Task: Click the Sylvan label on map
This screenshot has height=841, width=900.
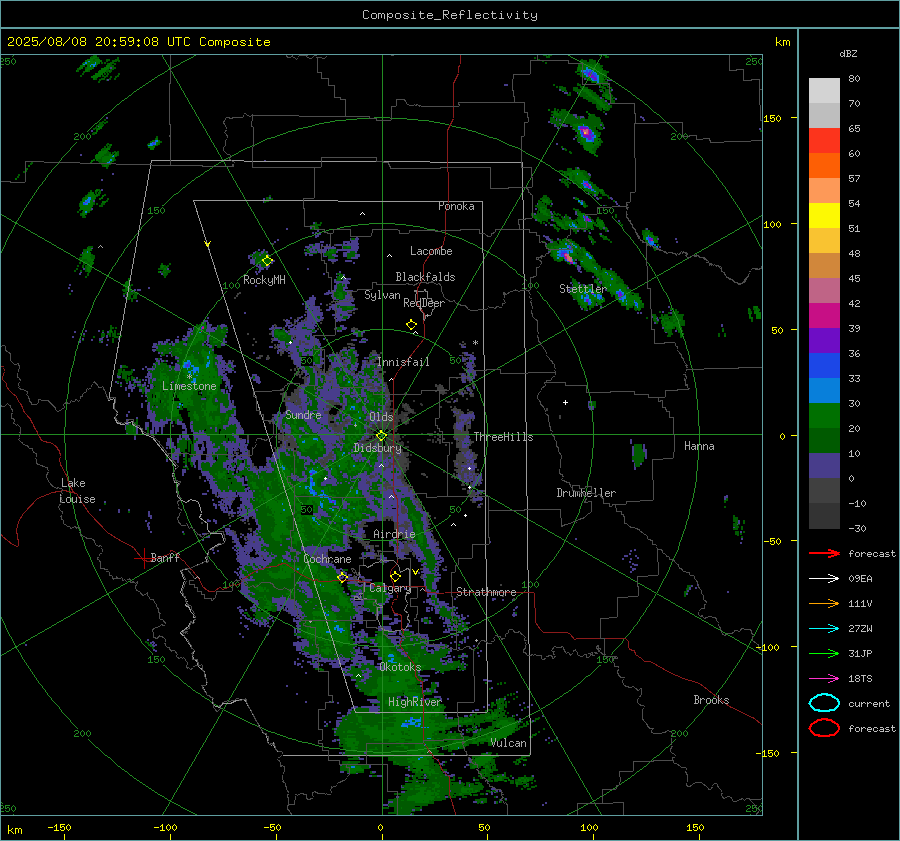Action: coord(382,295)
